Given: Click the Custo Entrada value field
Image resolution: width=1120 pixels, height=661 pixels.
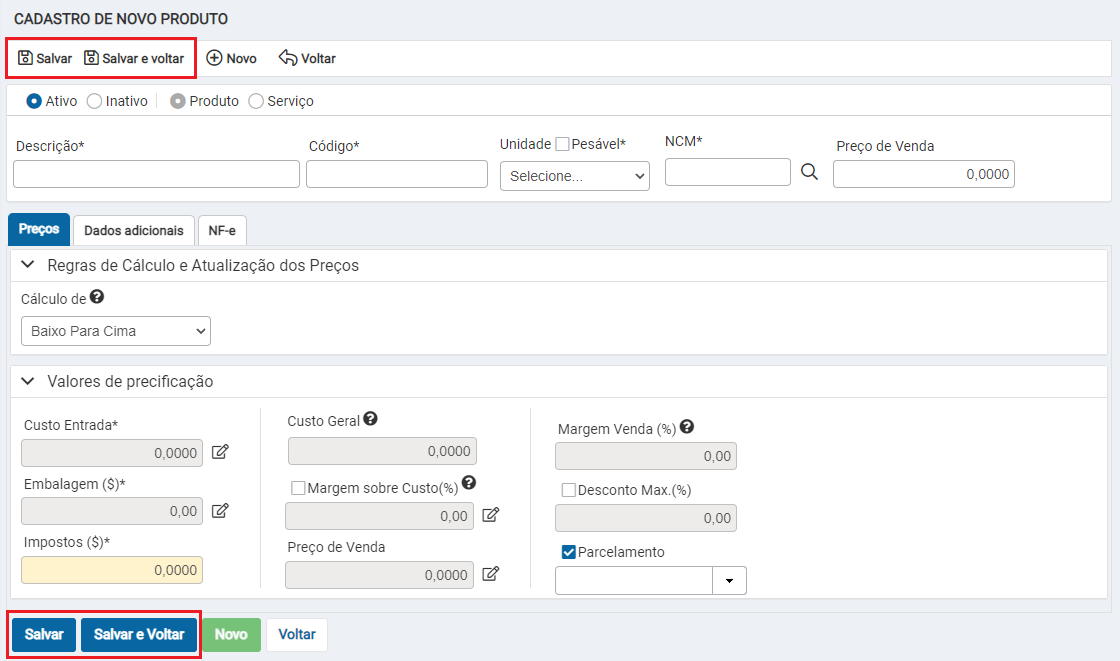Looking at the screenshot, I should (112, 453).
